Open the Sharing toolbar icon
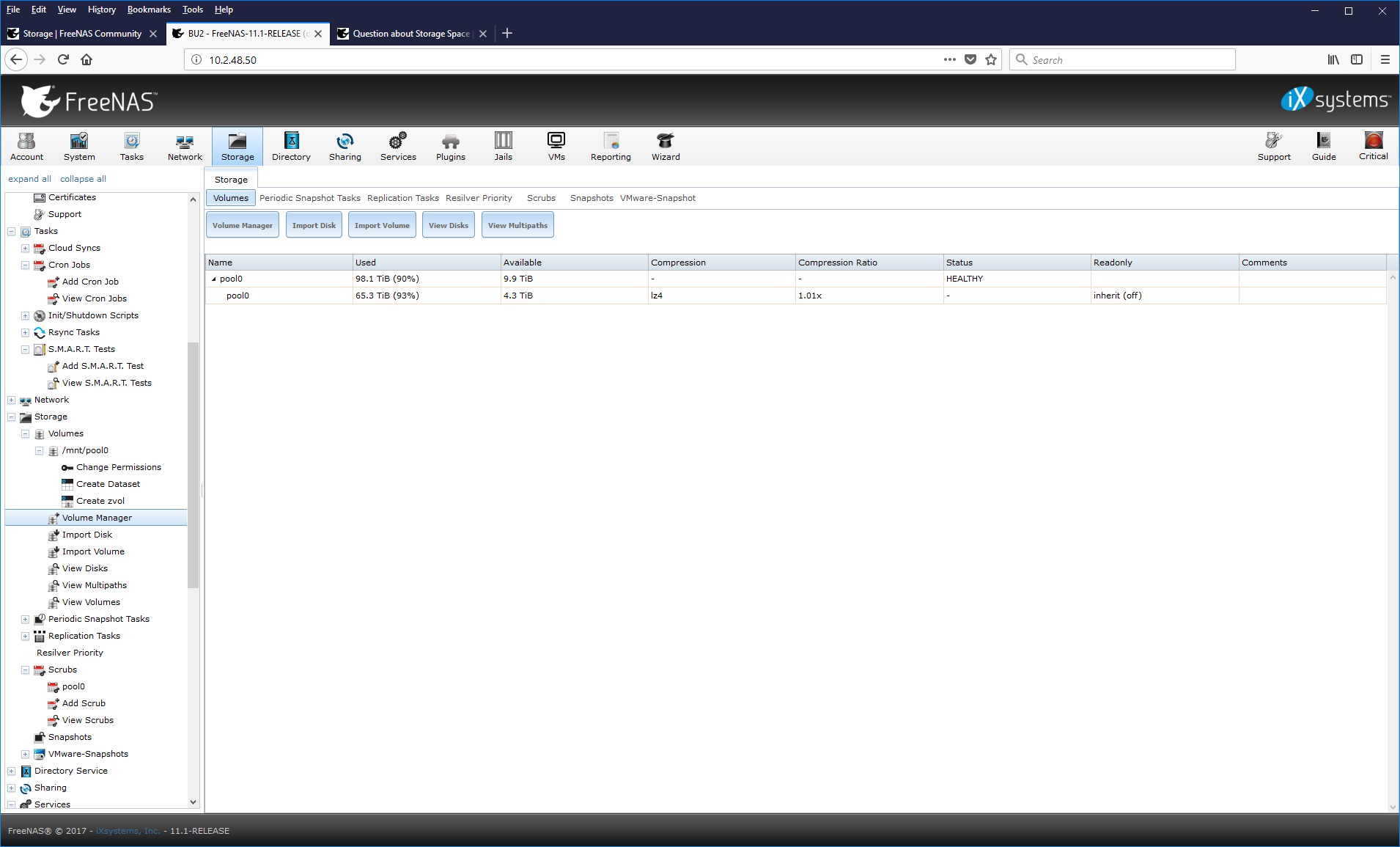Screen dimensions: 1400x847 tap(345, 147)
